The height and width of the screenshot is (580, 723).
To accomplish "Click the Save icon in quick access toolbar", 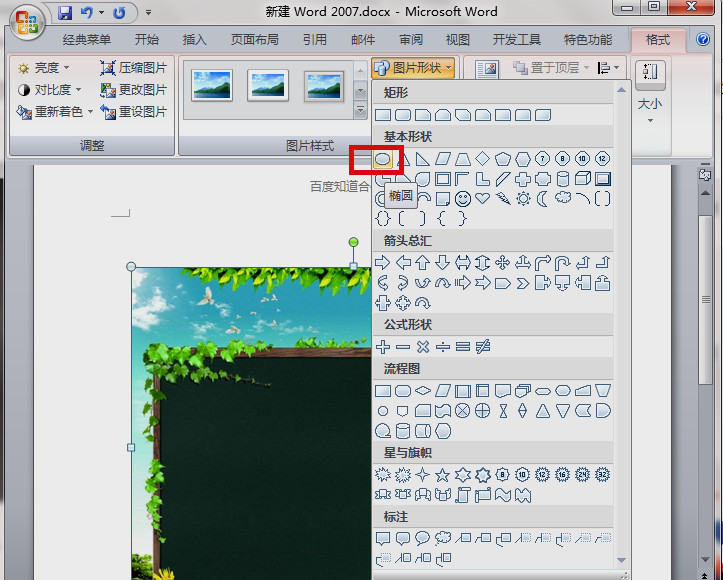I will tap(65, 12).
